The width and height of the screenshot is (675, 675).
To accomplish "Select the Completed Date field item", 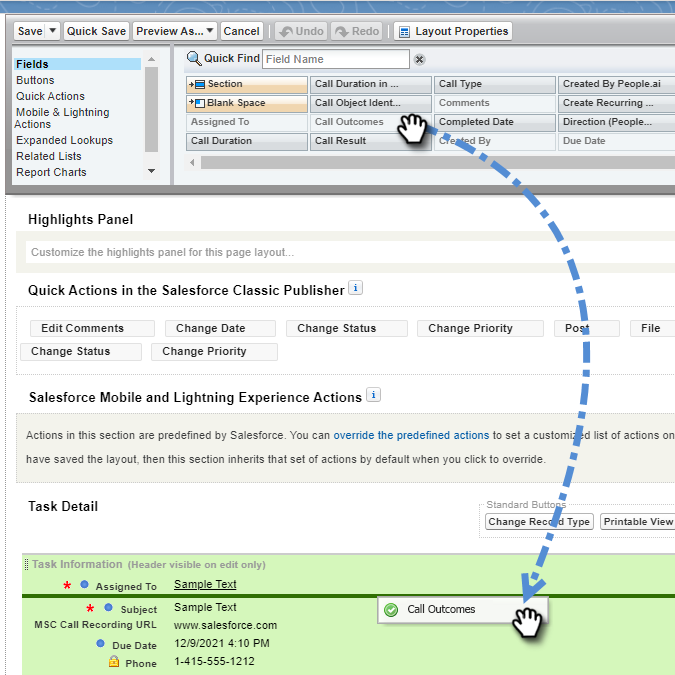I will [495, 122].
